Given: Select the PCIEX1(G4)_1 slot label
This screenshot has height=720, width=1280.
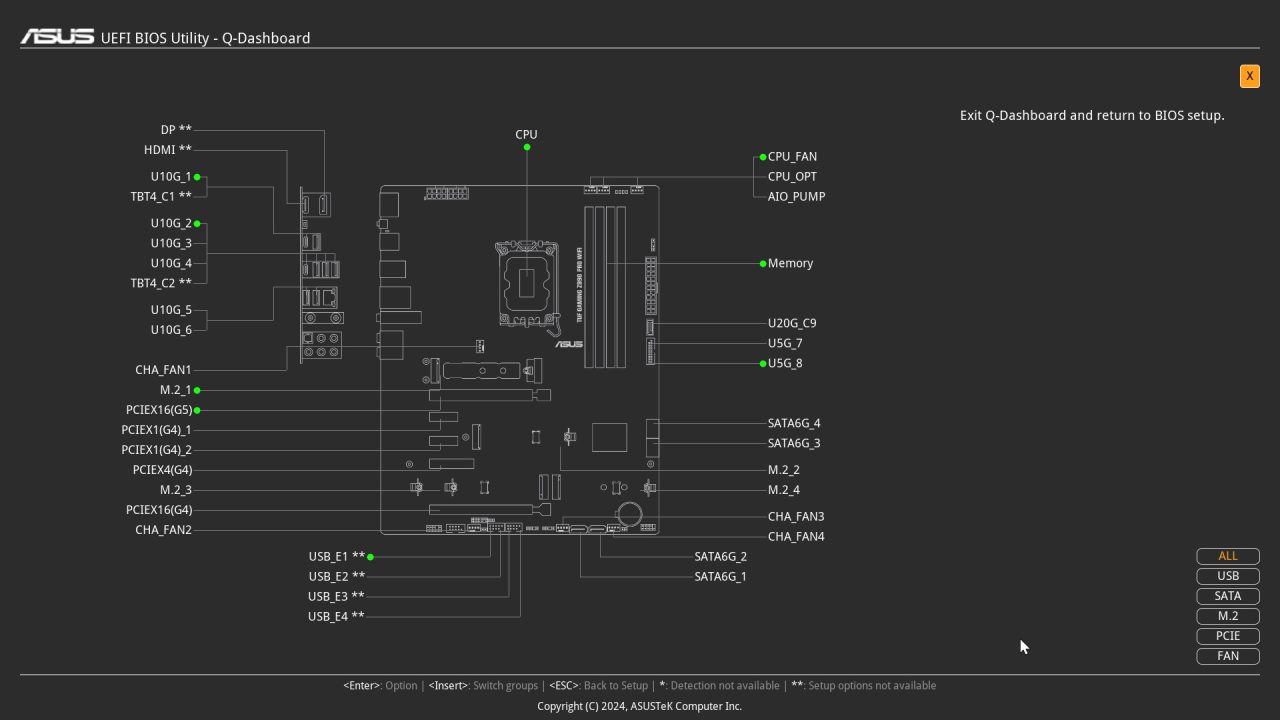Looking at the screenshot, I should click(x=156, y=430).
